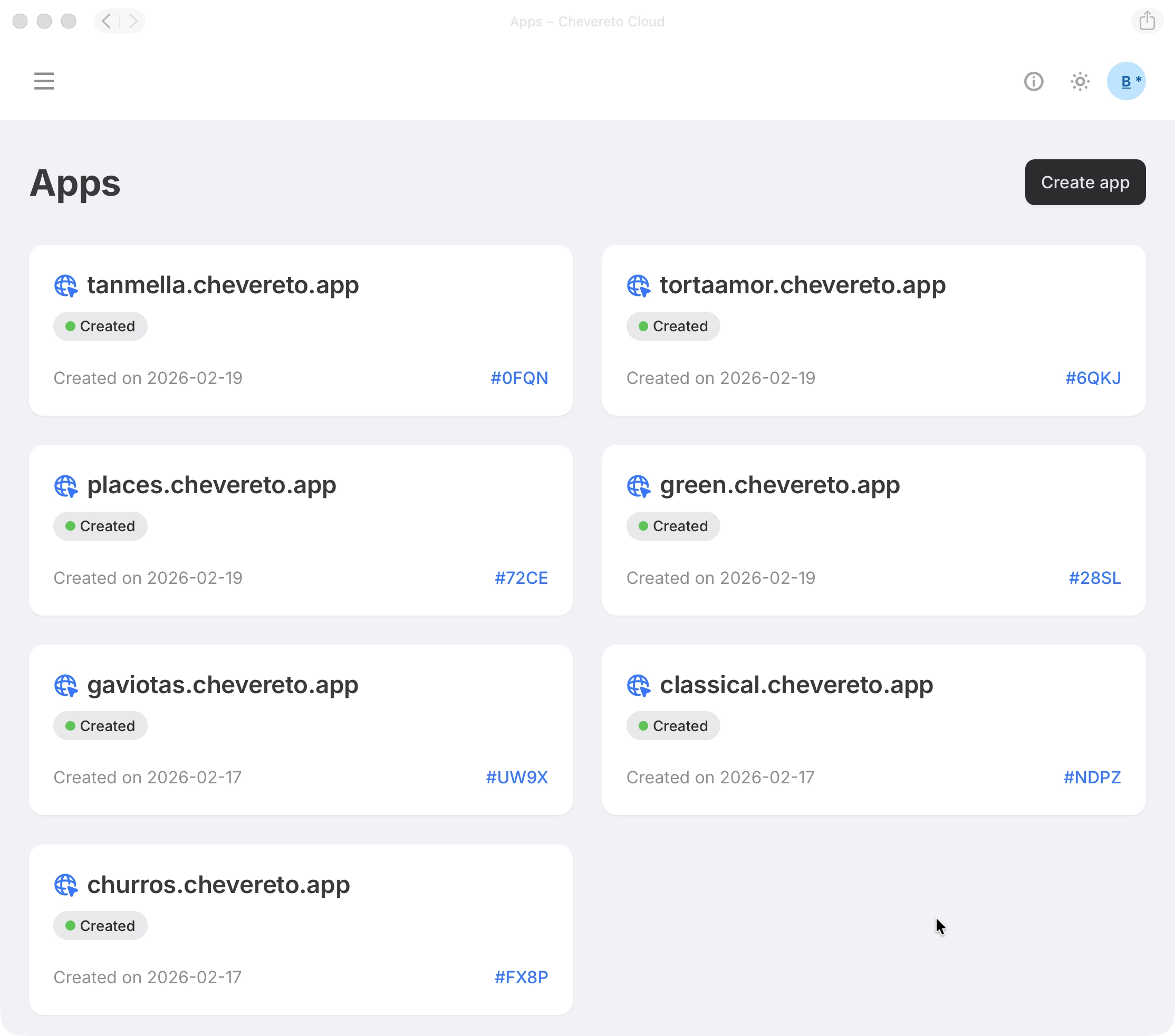Click the Apps page heading

(x=75, y=184)
